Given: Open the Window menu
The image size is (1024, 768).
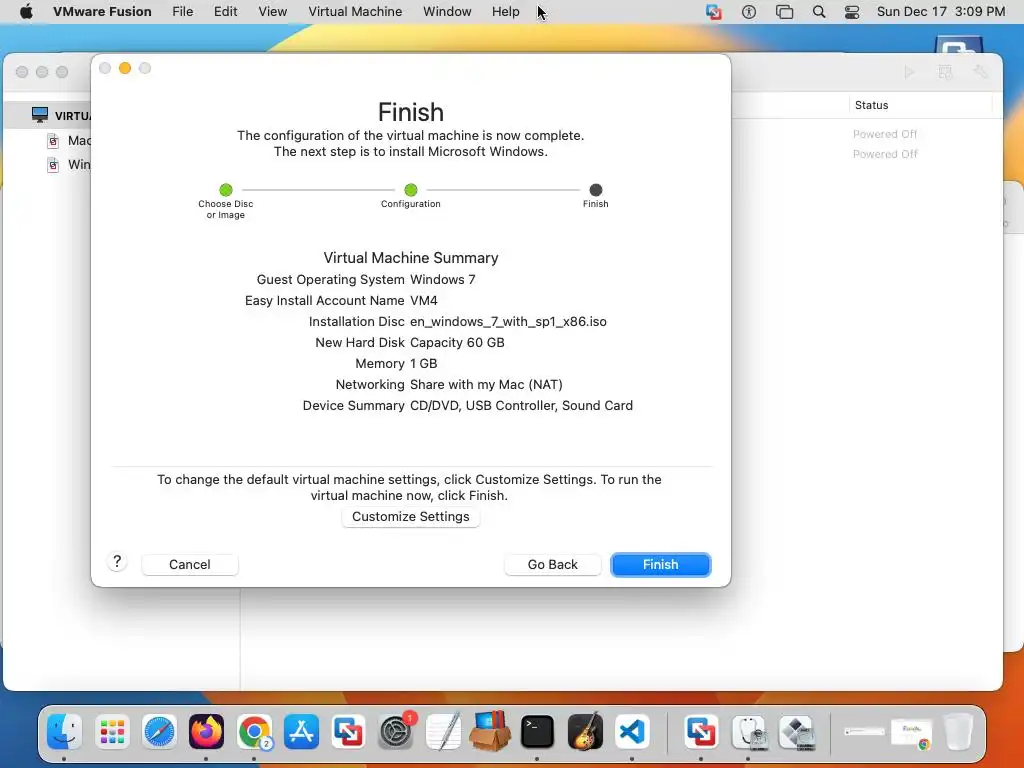Looking at the screenshot, I should (x=447, y=11).
